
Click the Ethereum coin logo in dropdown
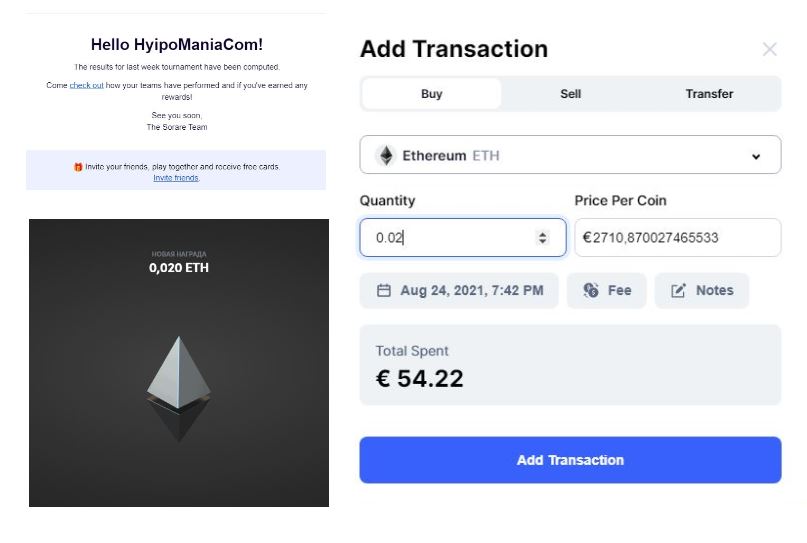(385, 156)
